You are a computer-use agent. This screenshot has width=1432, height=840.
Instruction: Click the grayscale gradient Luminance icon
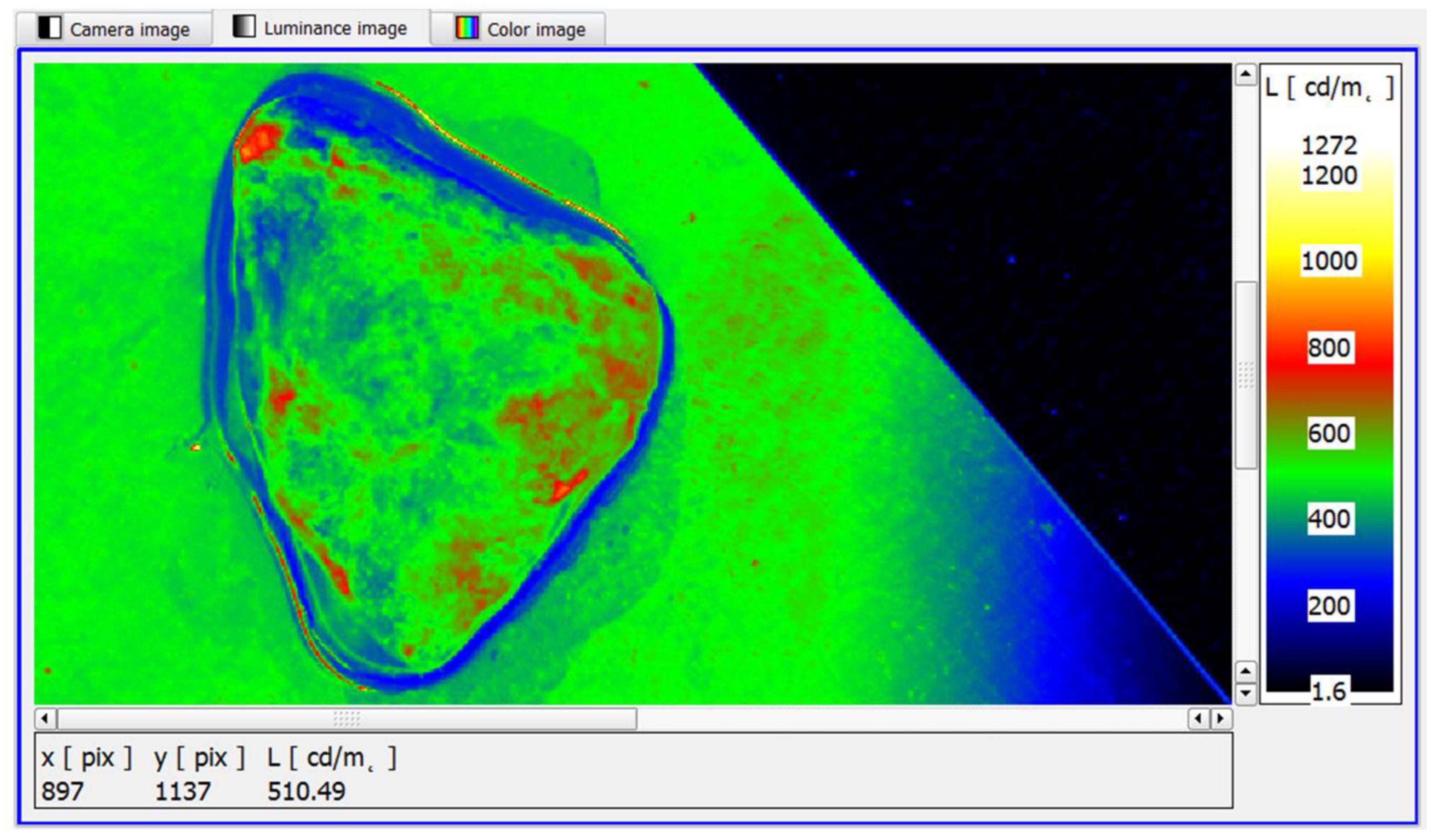[244, 27]
